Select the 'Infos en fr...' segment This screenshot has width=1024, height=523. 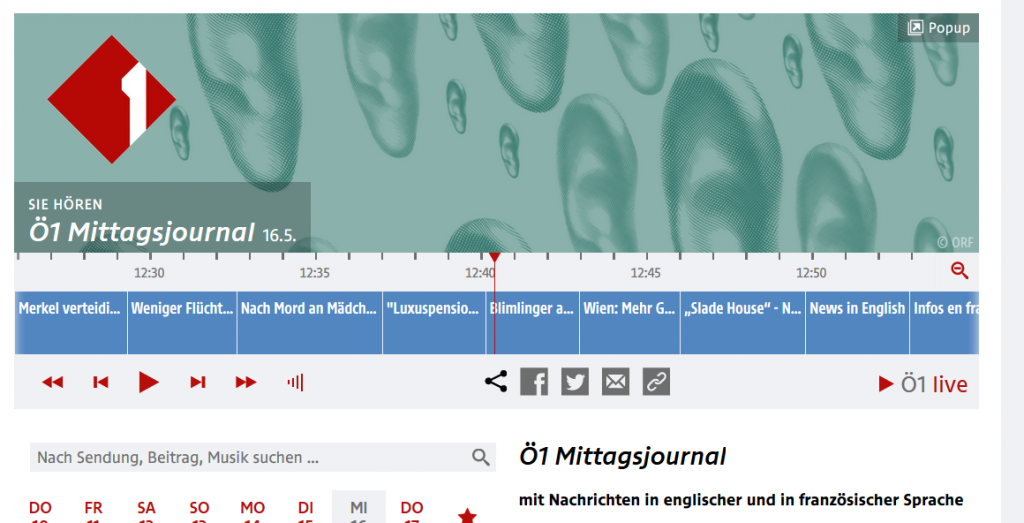click(x=944, y=323)
